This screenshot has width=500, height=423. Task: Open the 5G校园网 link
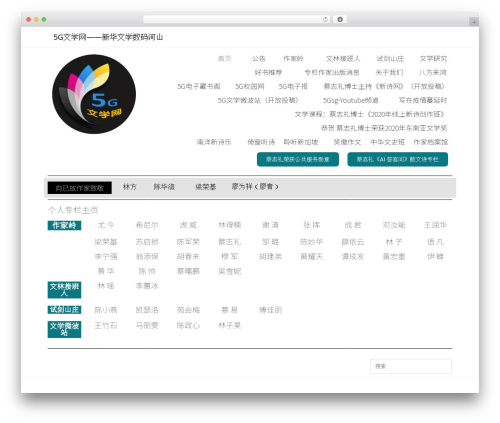point(250,86)
